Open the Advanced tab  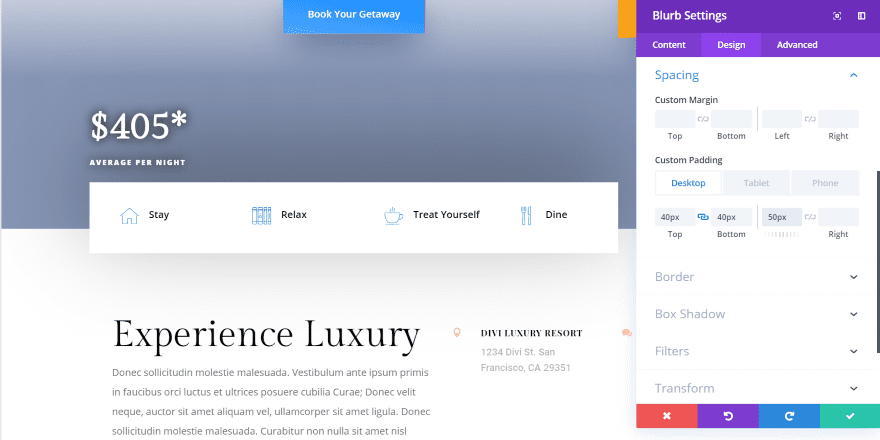pyautogui.click(x=797, y=45)
